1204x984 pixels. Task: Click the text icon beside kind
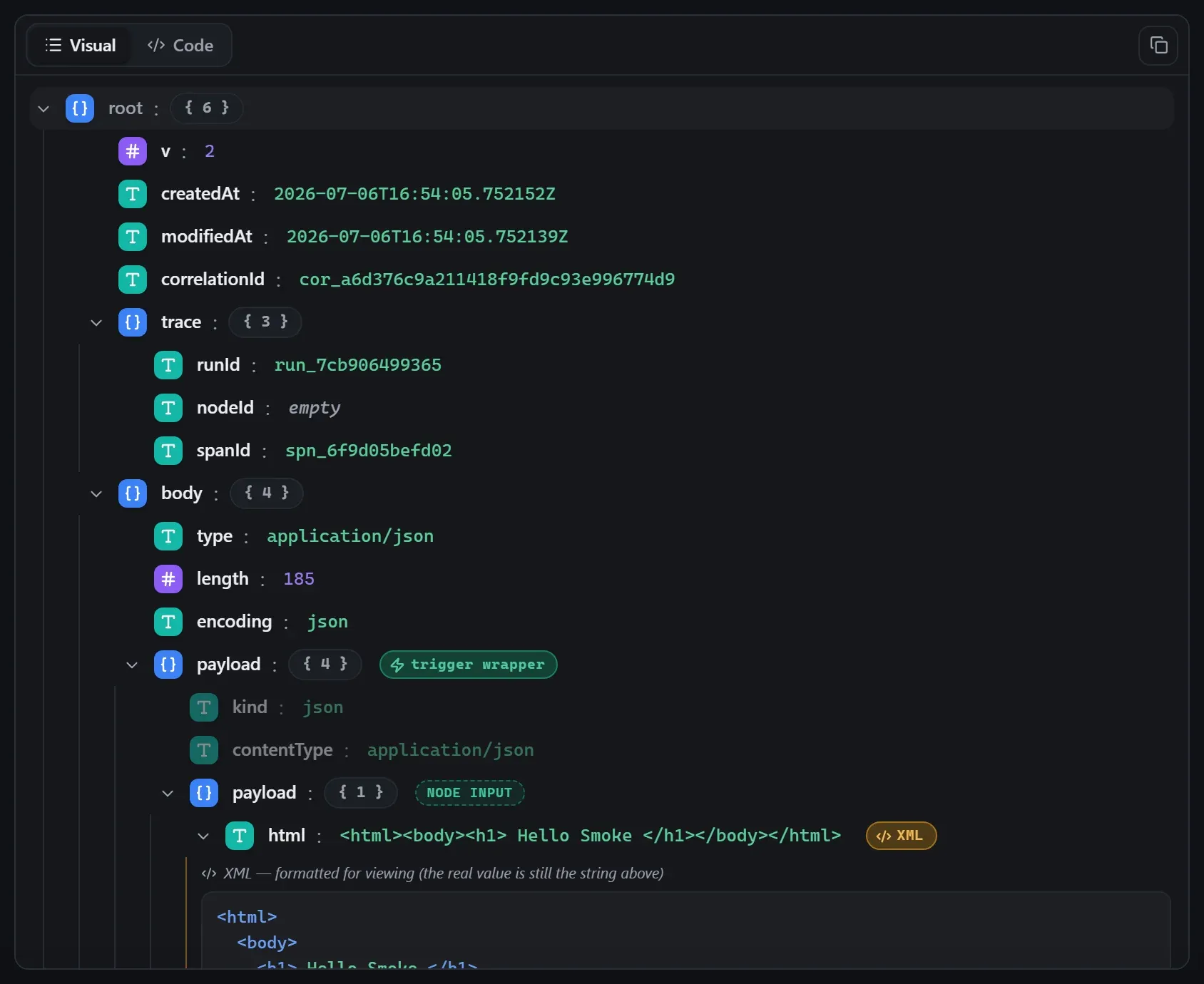point(204,707)
